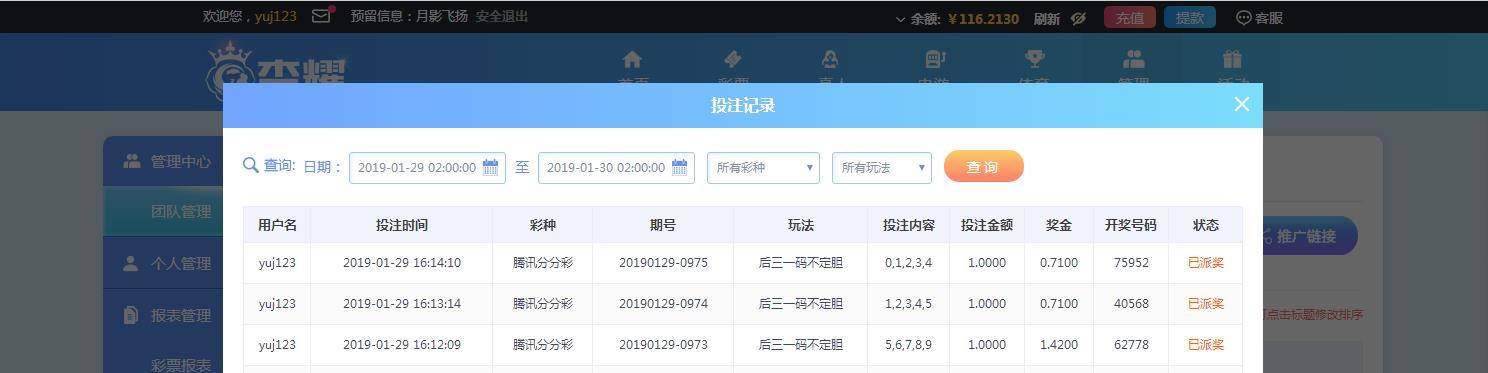Open lottery section ticket icon
This screenshot has height=373, width=1488.
click(733, 60)
